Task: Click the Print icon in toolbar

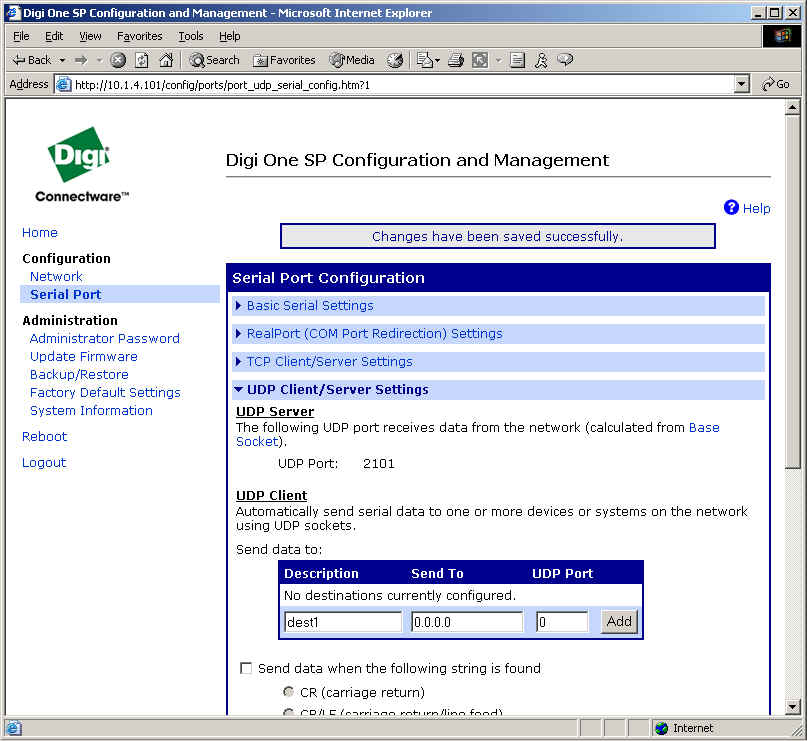Action: (x=455, y=60)
